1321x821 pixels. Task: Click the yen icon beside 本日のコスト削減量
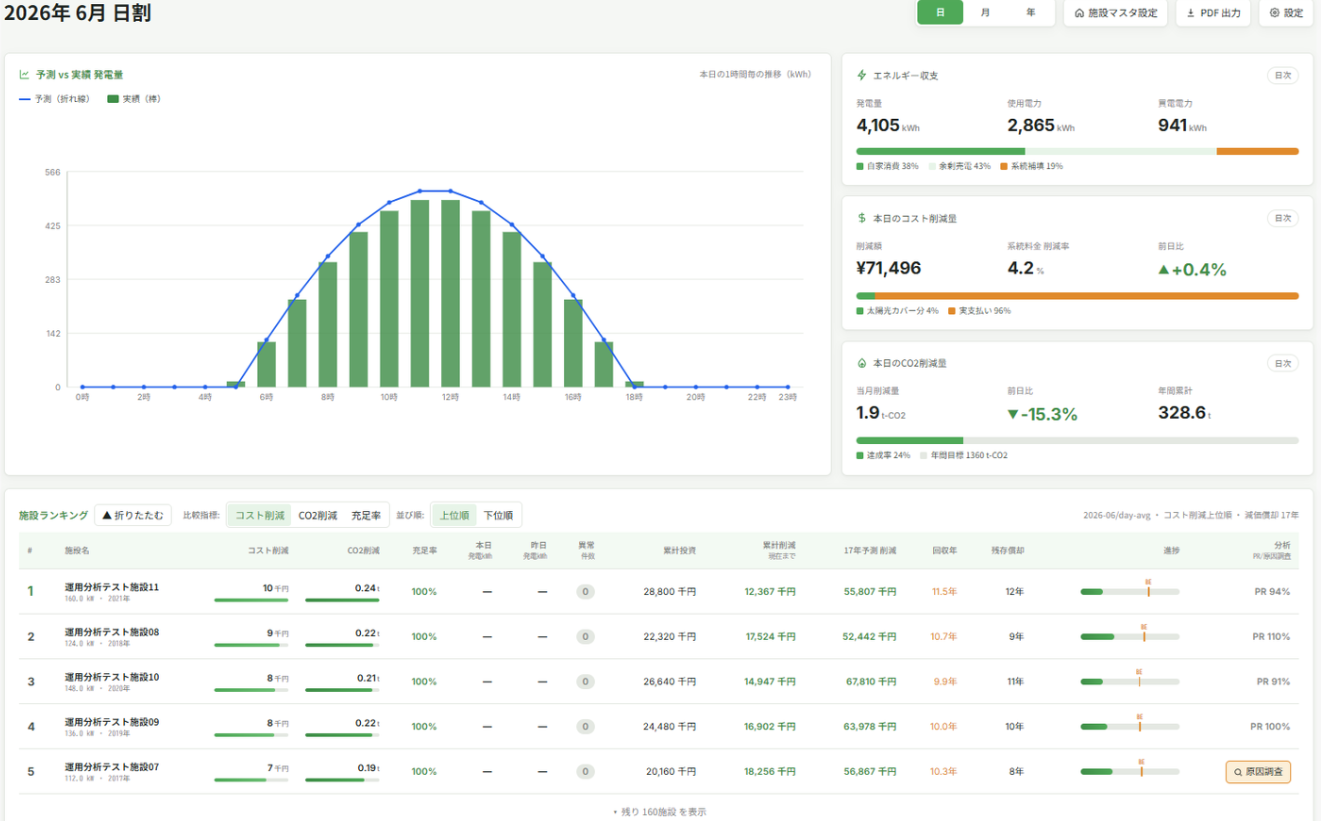(x=862, y=218)
